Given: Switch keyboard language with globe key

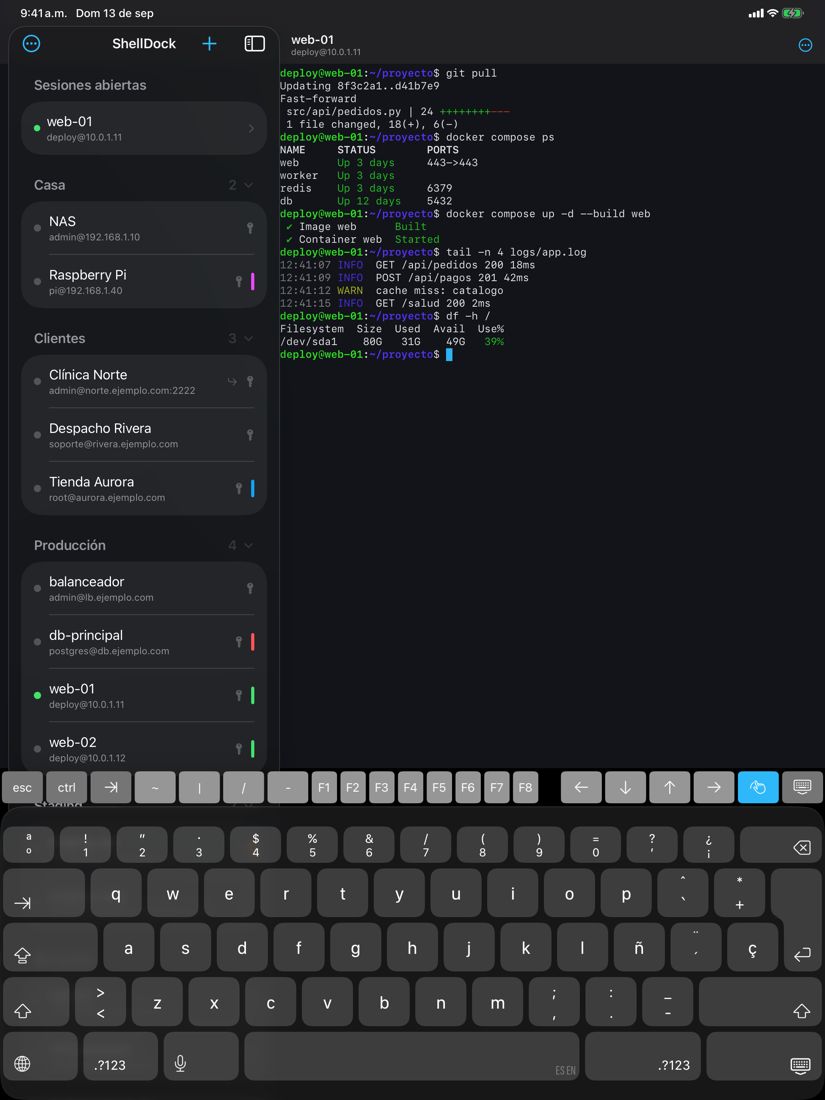Looking at the screenshot, I should pos(41,1056).
